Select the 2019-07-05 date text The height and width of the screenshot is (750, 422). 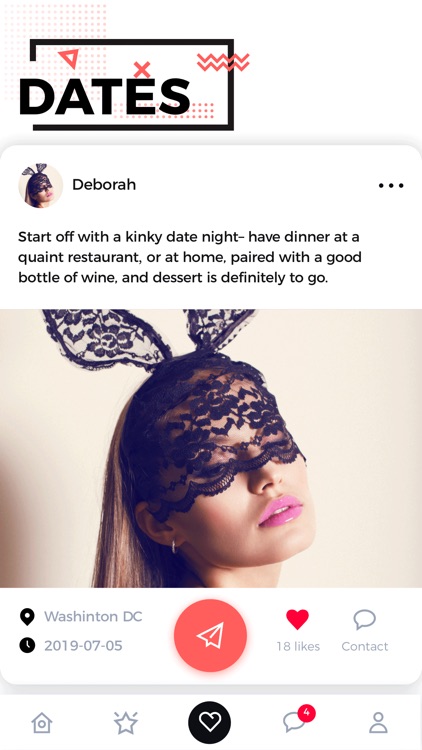click(x=83, y=646)
